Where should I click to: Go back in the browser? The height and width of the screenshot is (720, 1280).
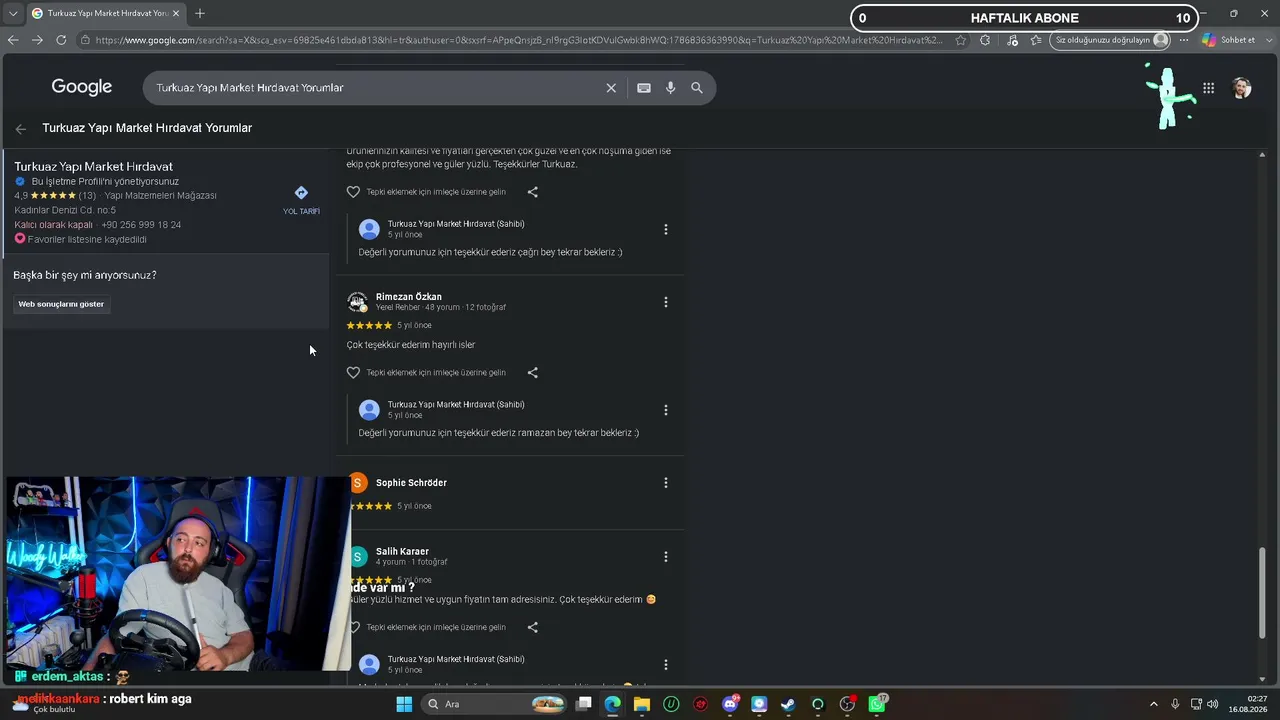[13, 40]
